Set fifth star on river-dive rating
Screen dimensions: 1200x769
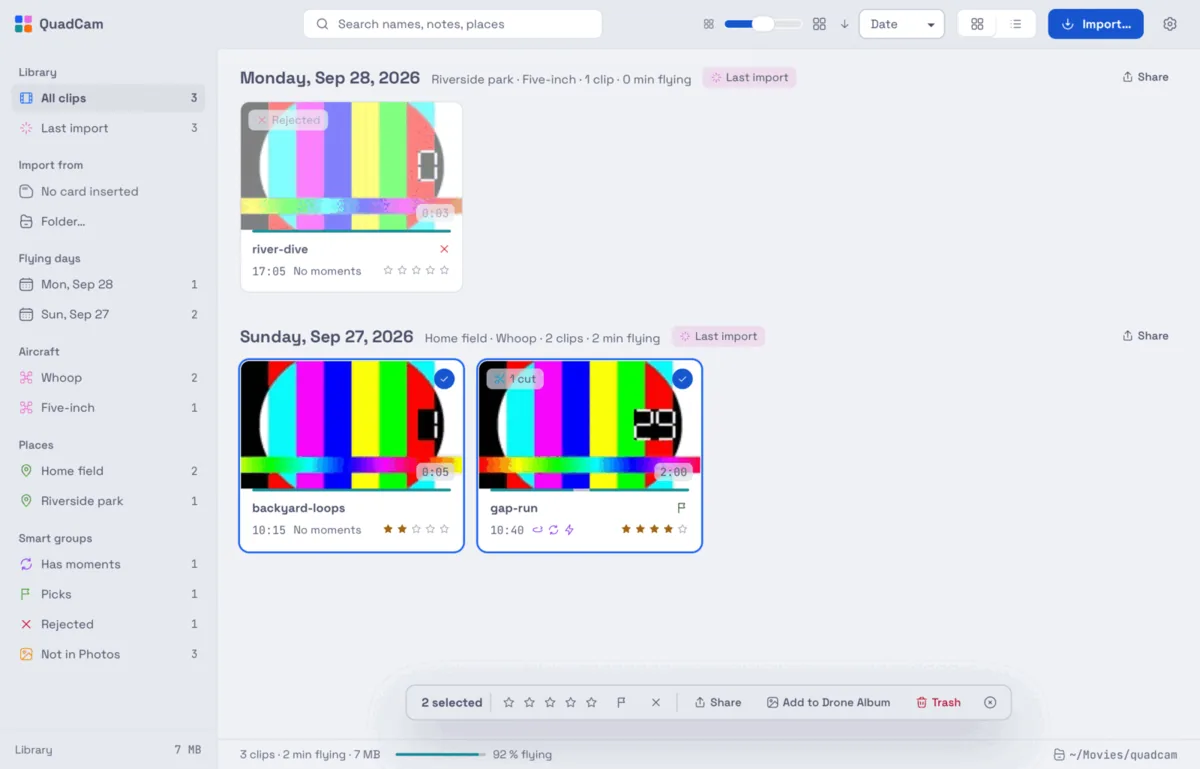[x=445, y=270]
